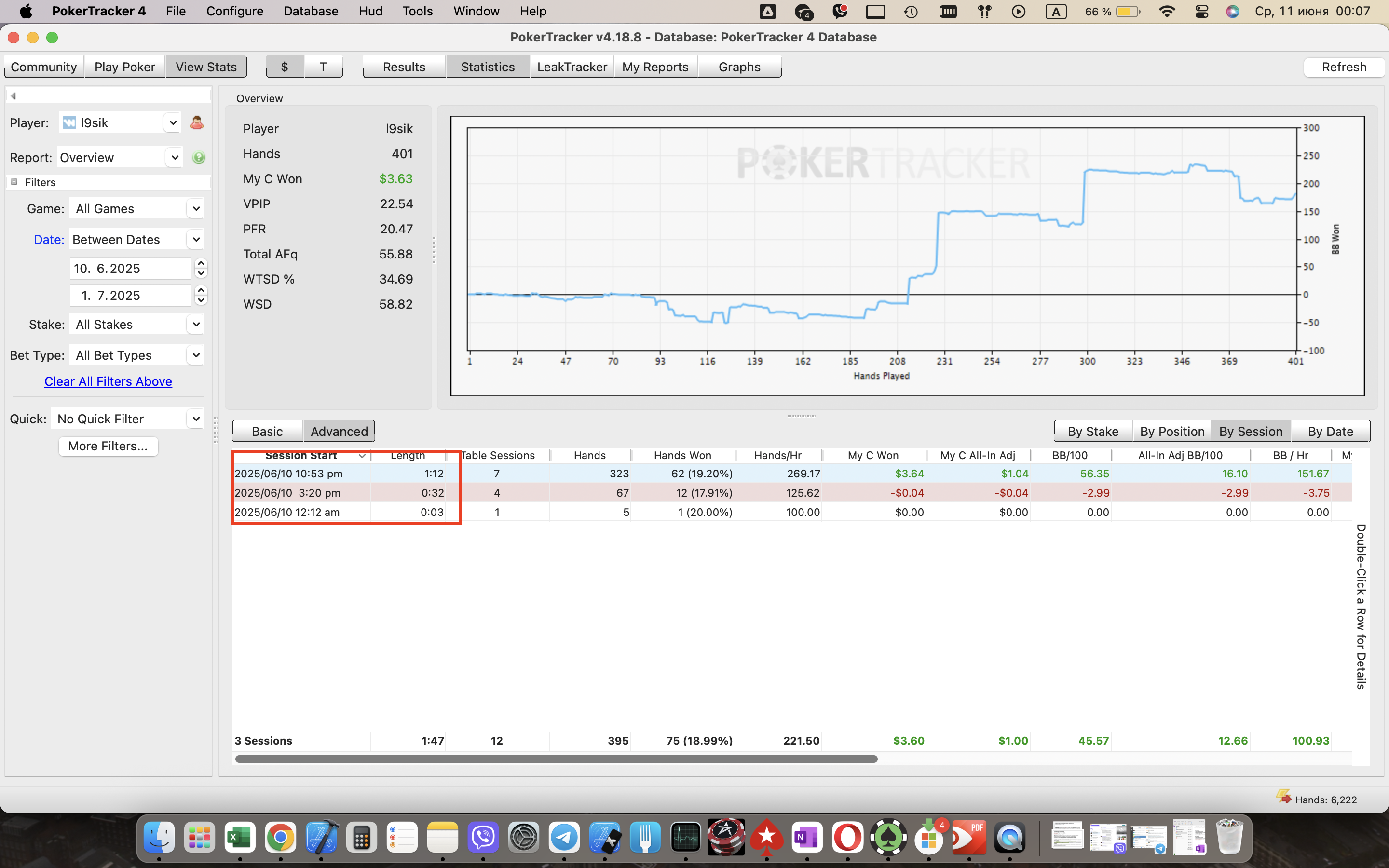Open Xcode from the dock
The width and height of the screenshot is (1389, 868).
tap(321, 838)
